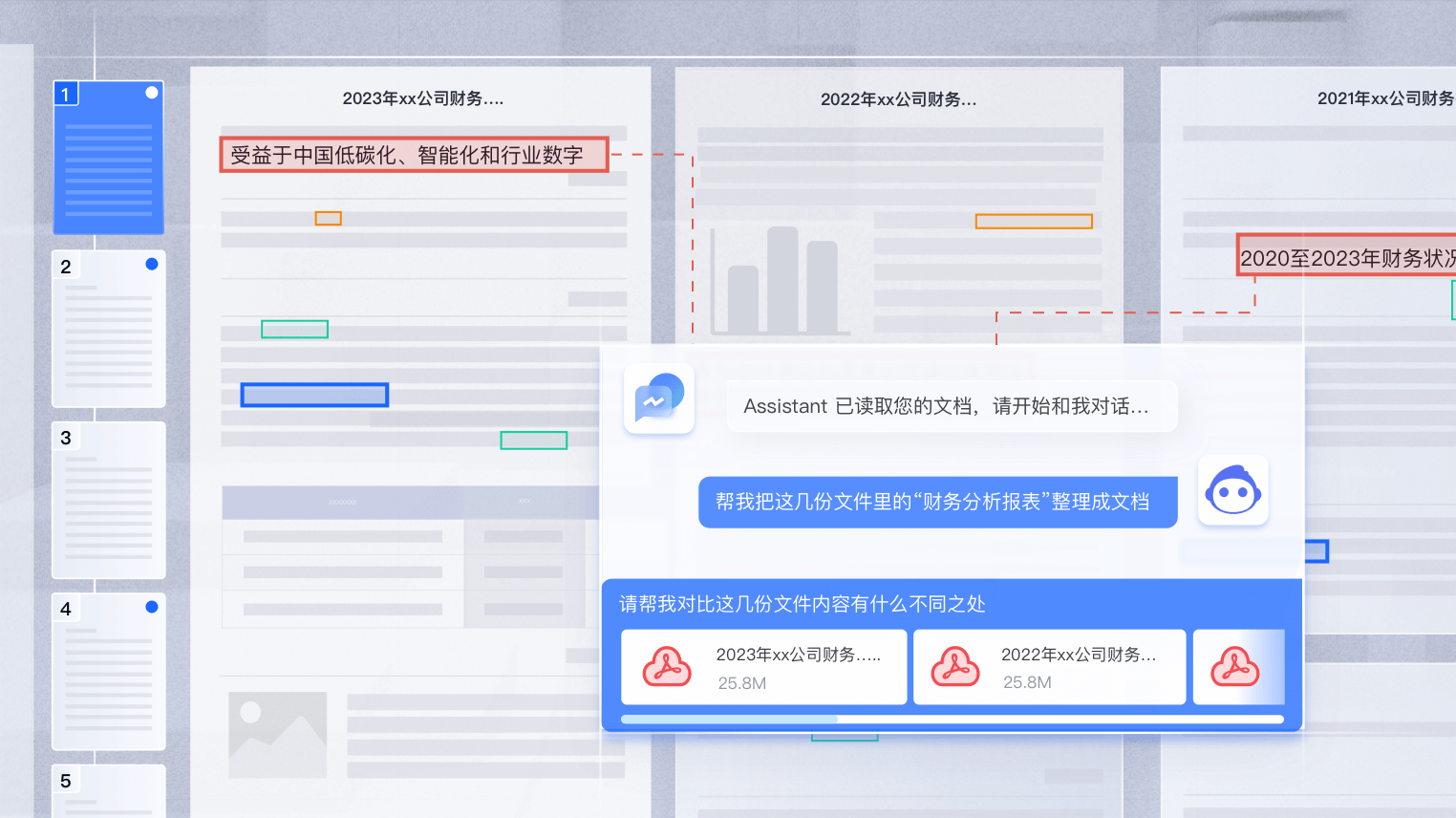Viewport: 1456px width, 818px height.
Task: Toggle the white dot on page 1 thumbnail
Action: (151, 93)
